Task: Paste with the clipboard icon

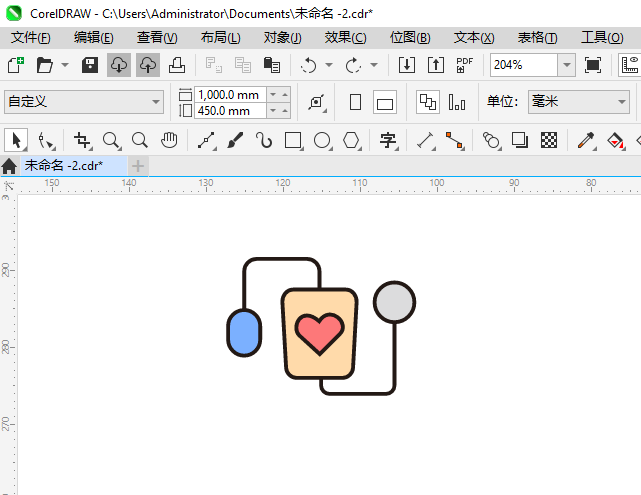Action: pos(272,65)
